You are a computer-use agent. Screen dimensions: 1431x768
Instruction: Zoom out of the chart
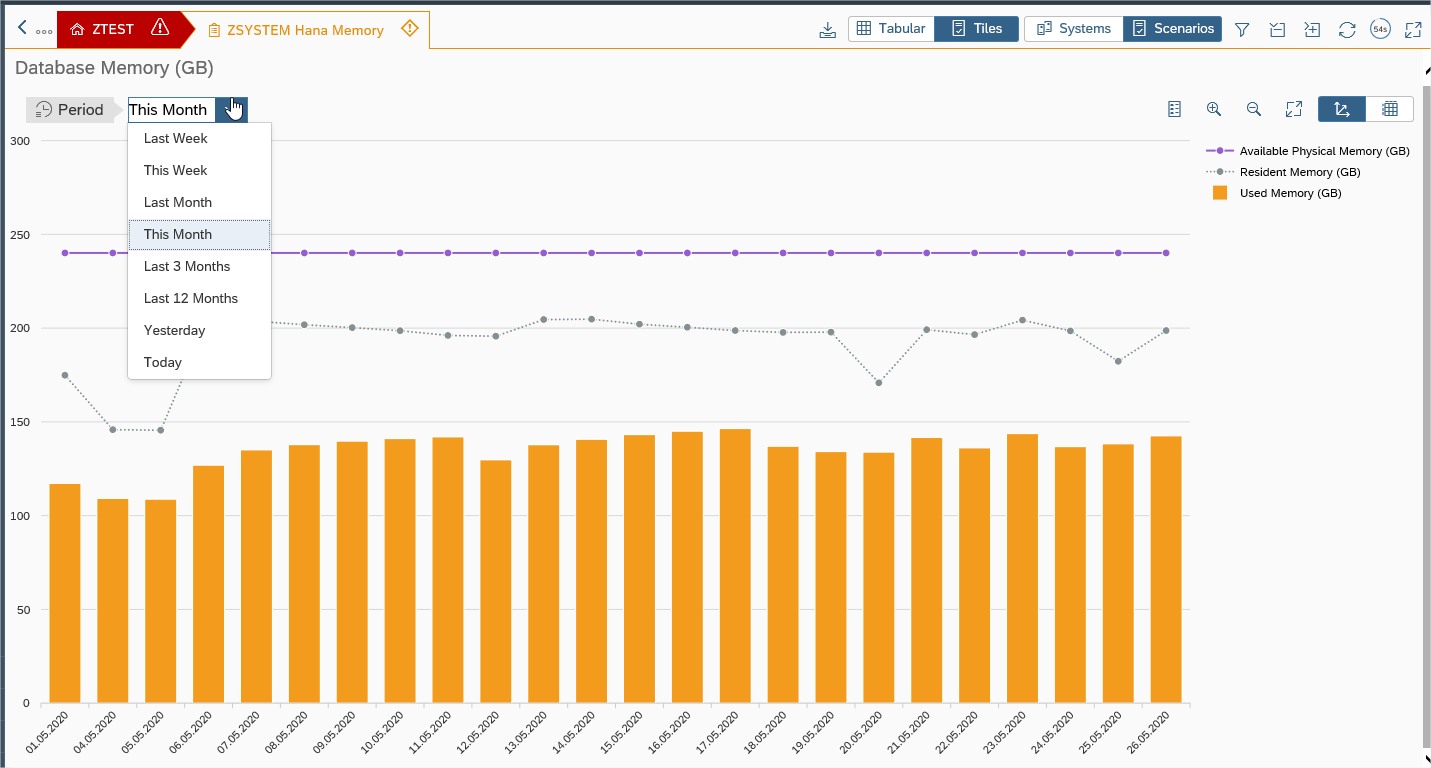point(1253,109)
